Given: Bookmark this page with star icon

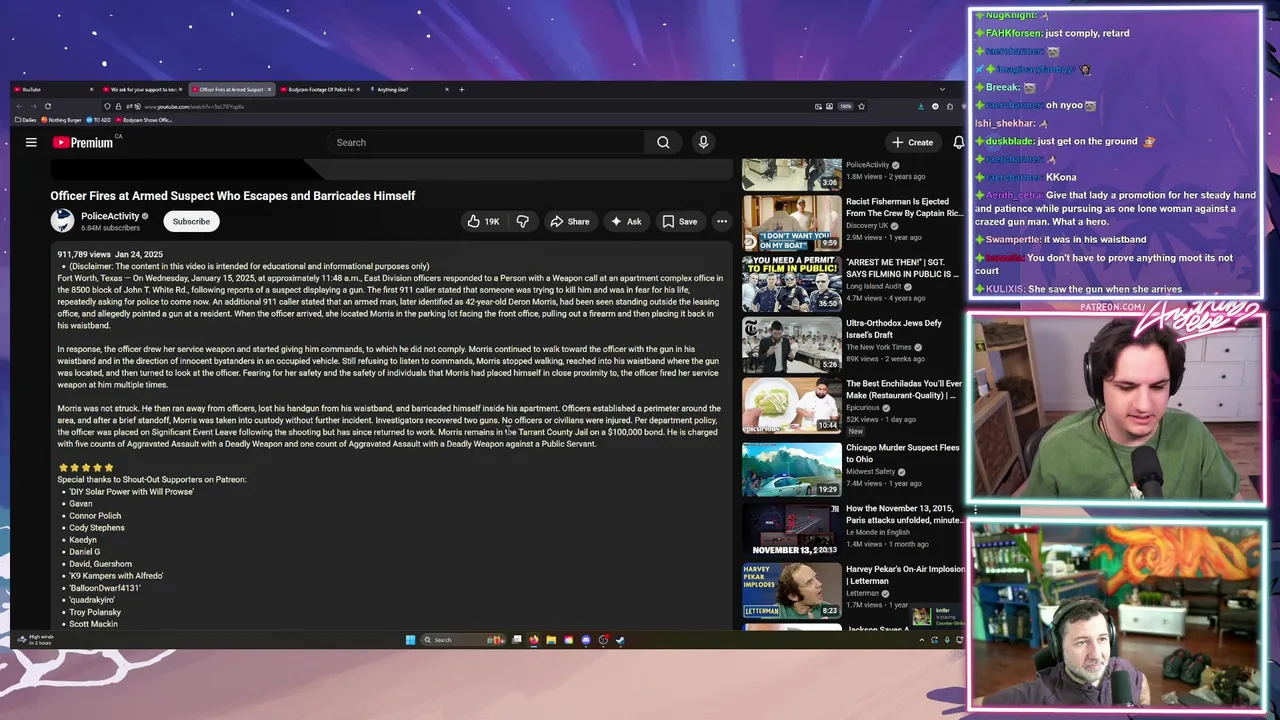Looking at the screenshot, I should 861,106.
